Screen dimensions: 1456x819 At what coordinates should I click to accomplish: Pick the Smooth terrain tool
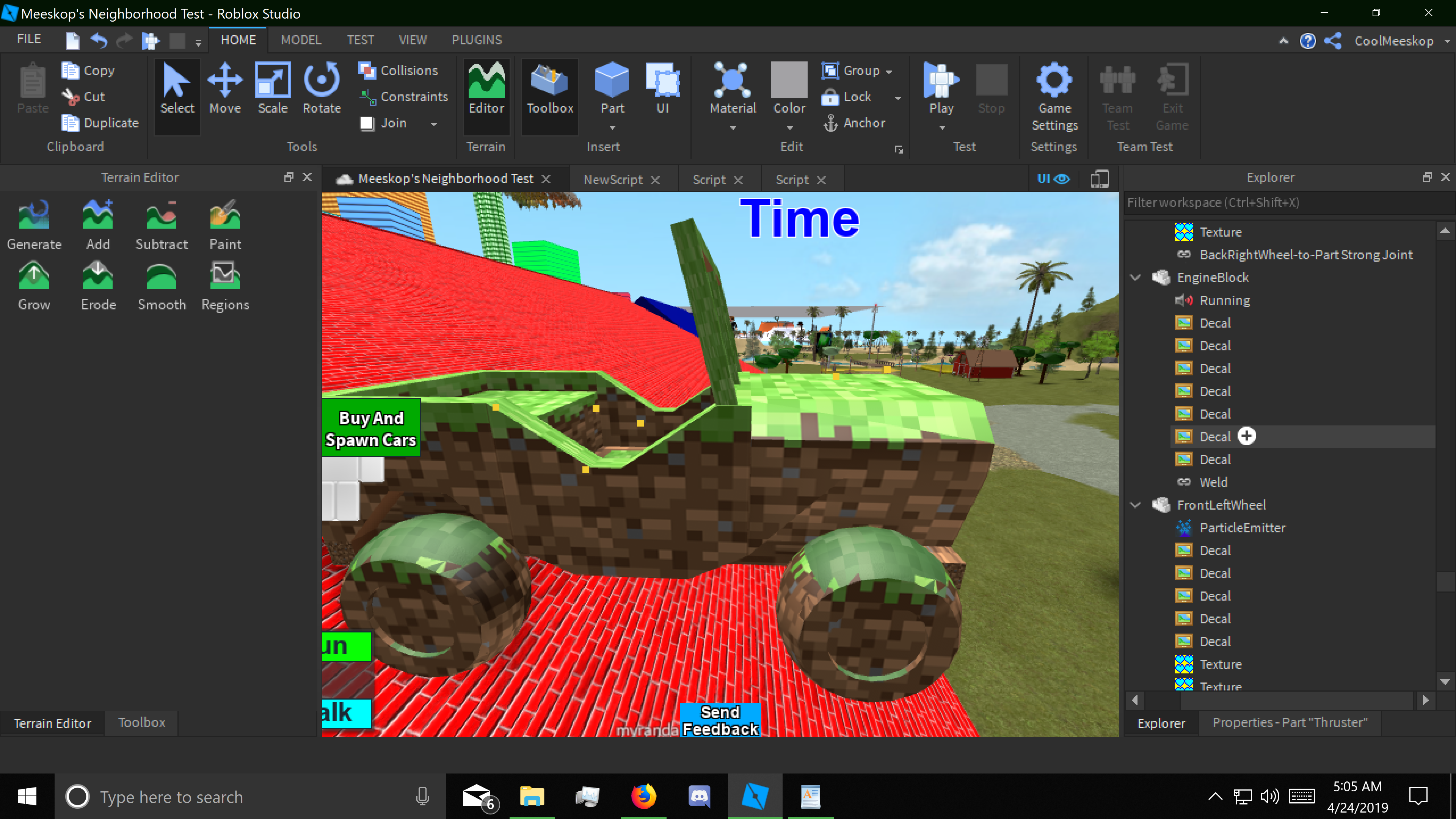point(162,286)
